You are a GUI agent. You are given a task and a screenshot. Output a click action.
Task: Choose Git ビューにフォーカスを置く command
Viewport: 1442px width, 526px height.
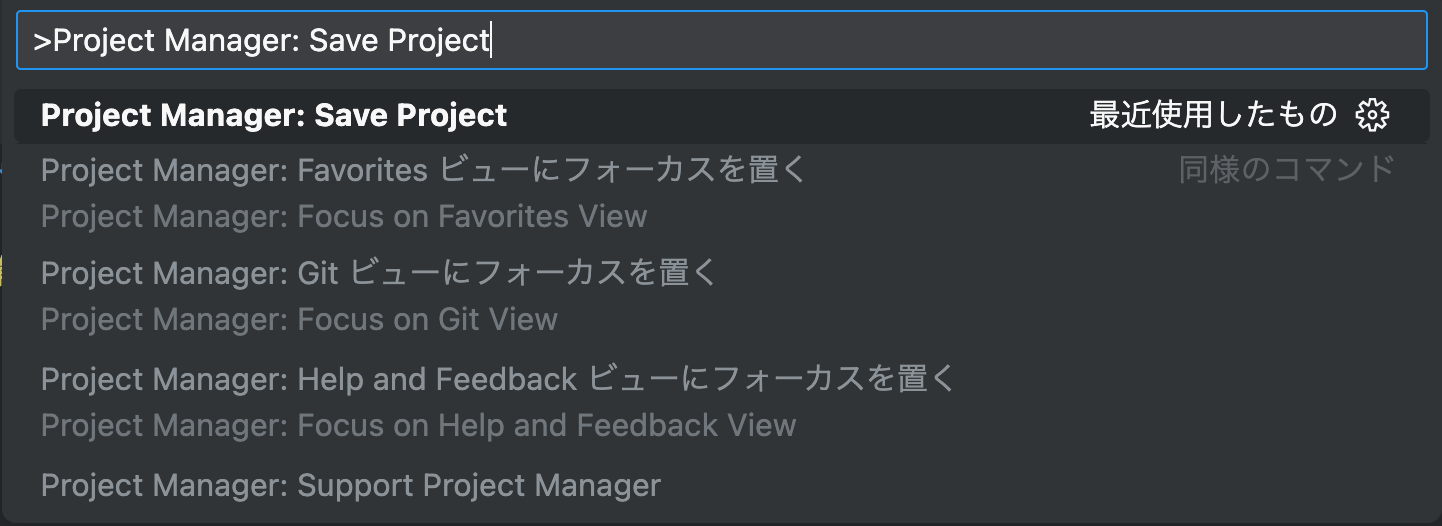click(380, 273)
